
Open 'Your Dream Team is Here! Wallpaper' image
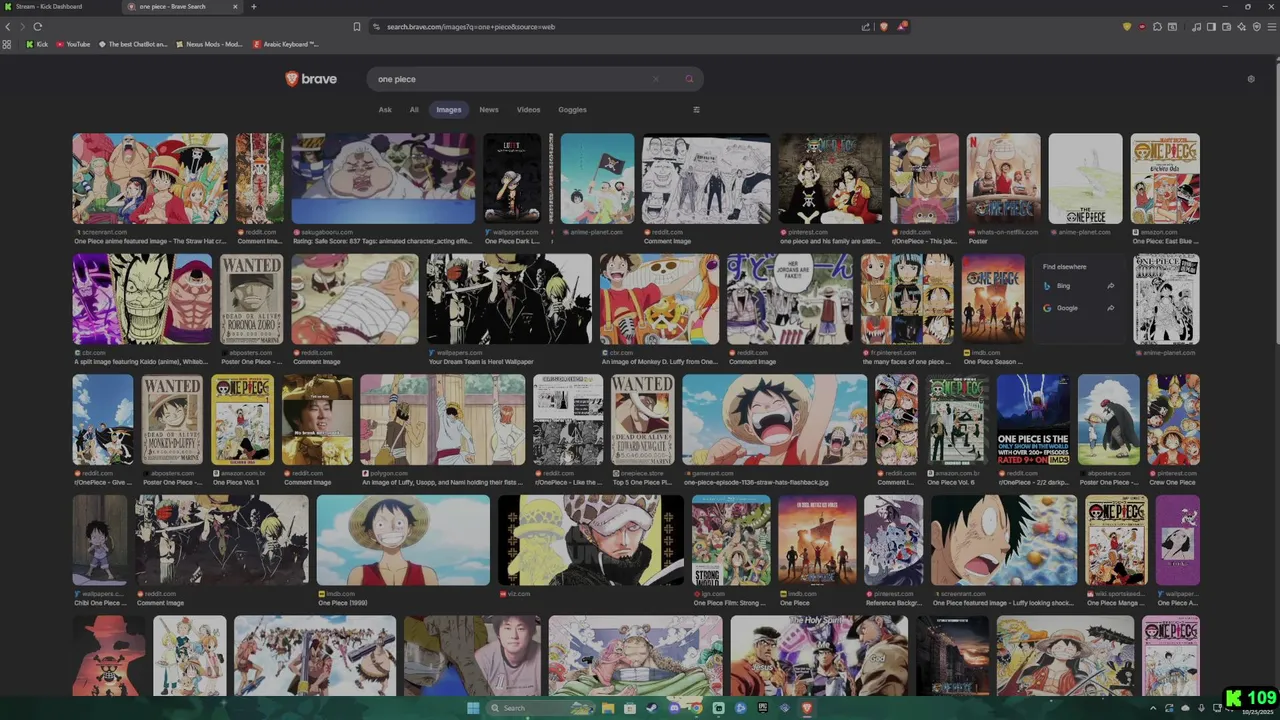tap(509, 299)
